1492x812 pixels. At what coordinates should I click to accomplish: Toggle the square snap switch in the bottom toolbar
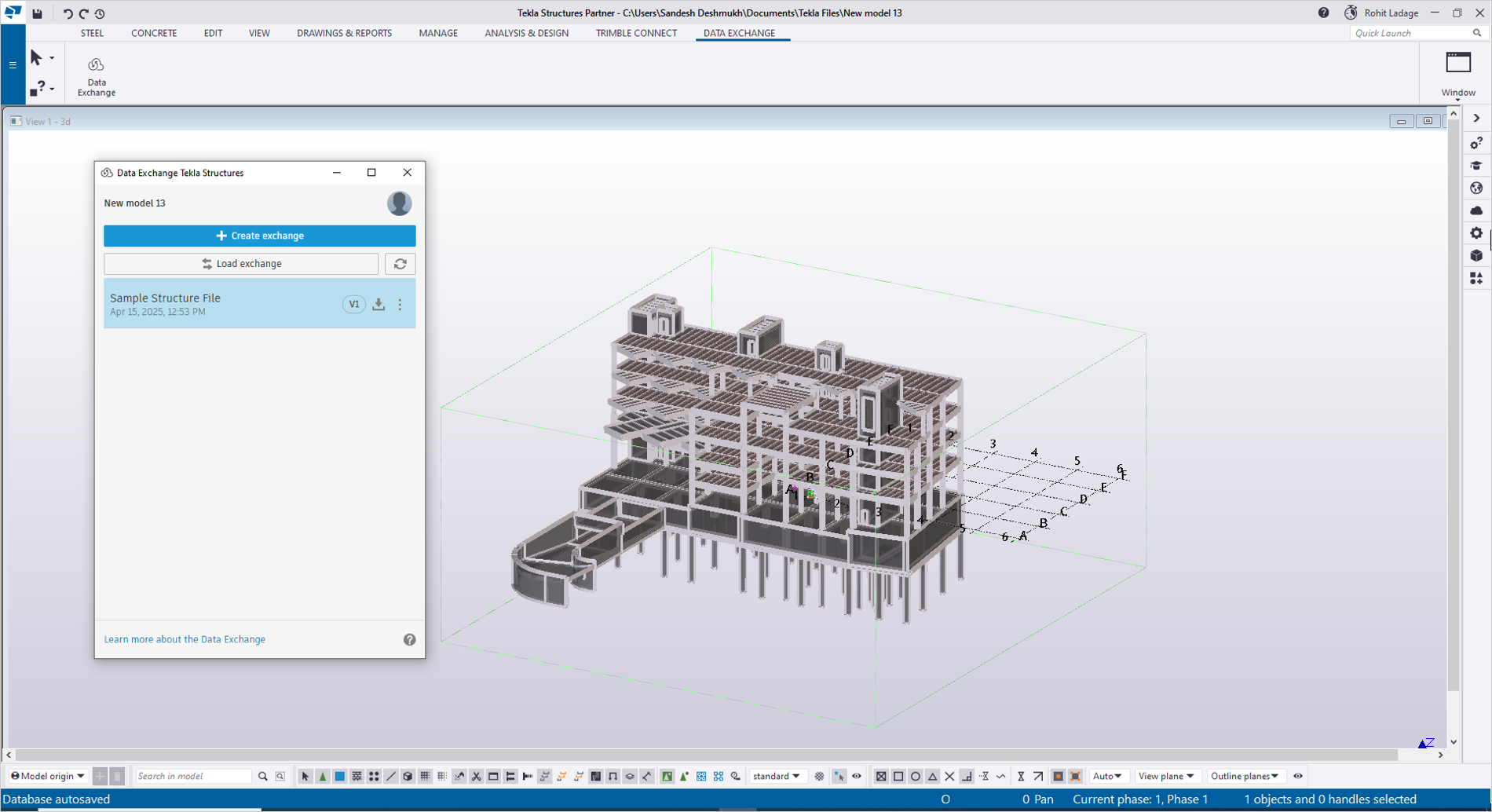898,777
